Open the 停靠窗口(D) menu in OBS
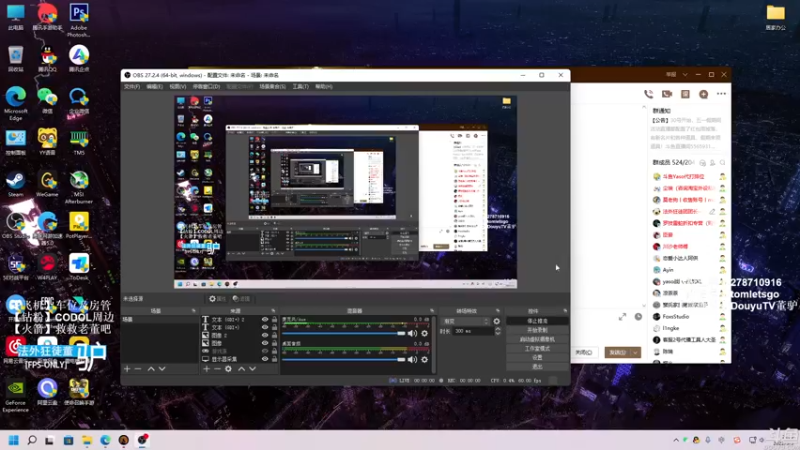 tap(206, 87)
